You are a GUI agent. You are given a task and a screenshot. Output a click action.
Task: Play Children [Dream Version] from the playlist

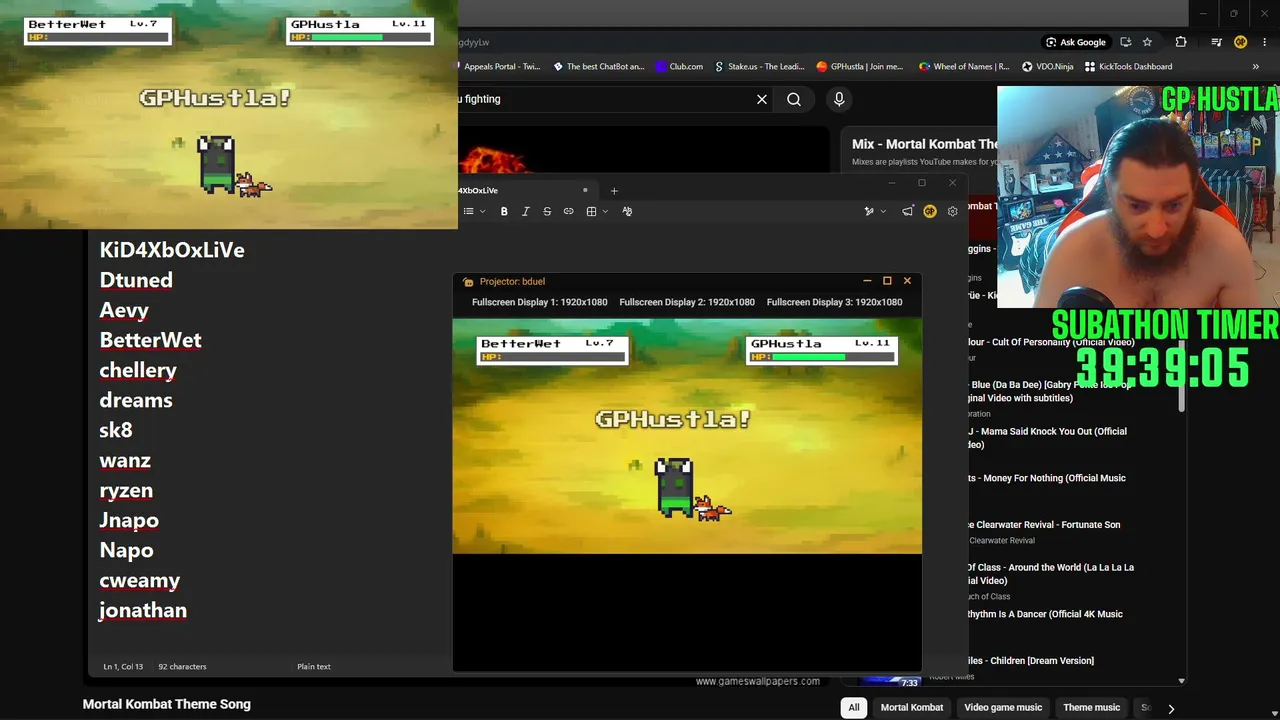pos(1031,661)
